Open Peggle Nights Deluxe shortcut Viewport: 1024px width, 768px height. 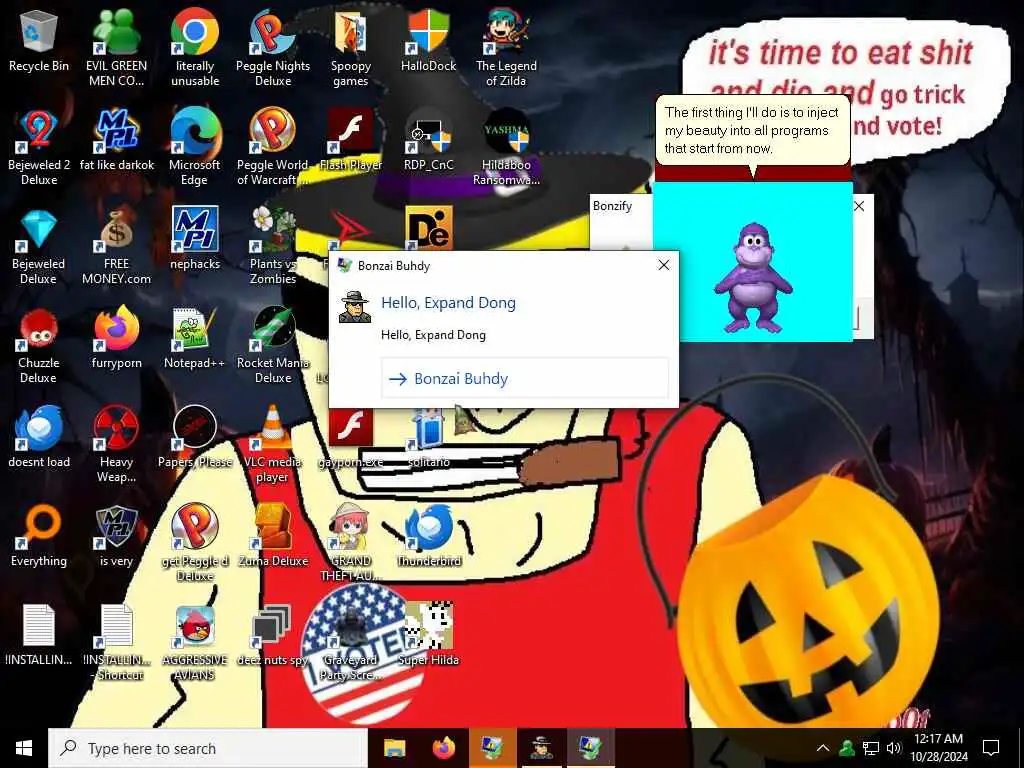pos(273,47)
